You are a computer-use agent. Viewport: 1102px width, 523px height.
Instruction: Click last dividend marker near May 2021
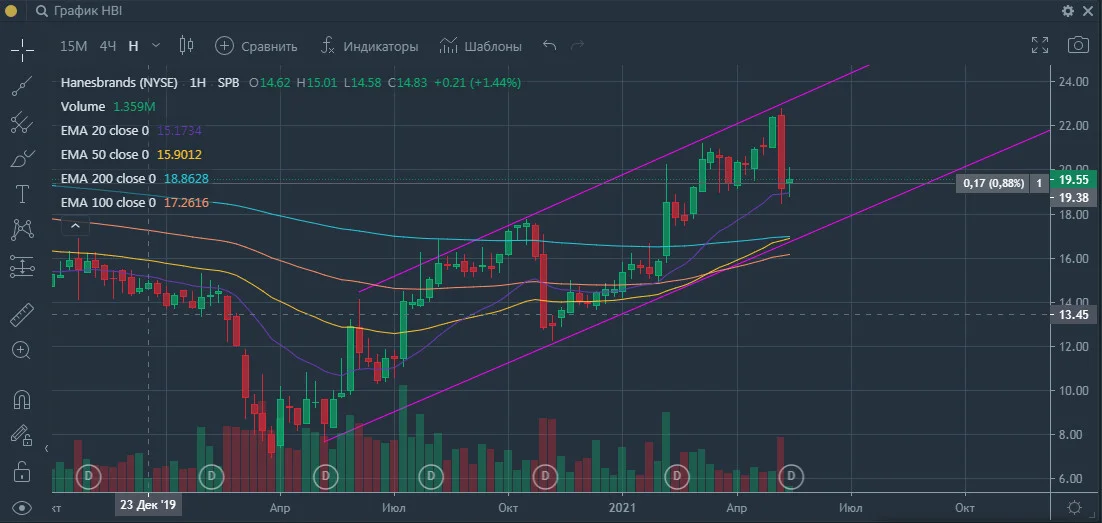[x=791, y=476]
